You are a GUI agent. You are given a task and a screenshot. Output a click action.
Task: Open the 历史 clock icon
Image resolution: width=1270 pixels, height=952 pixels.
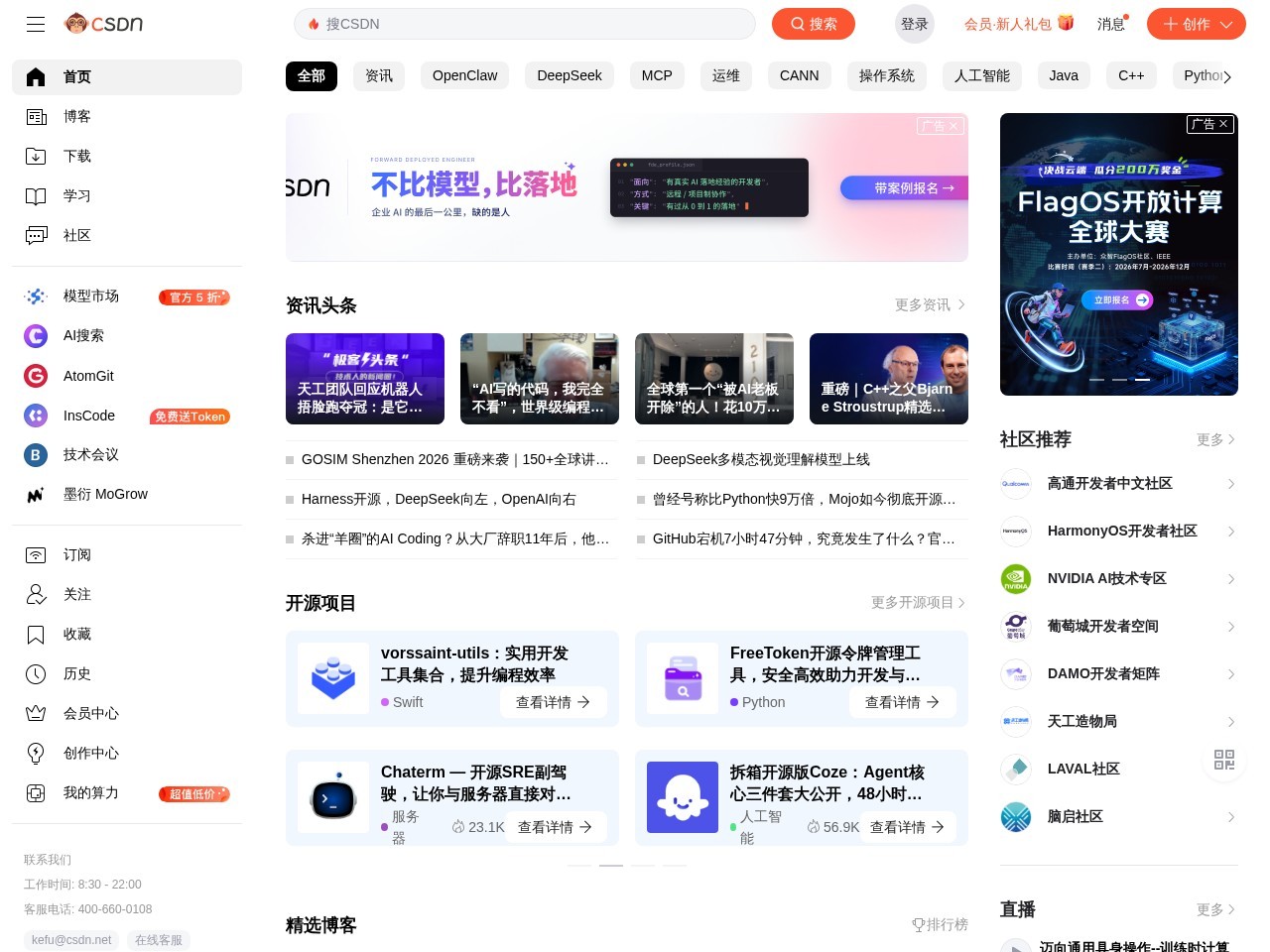(x=36, y=673)
